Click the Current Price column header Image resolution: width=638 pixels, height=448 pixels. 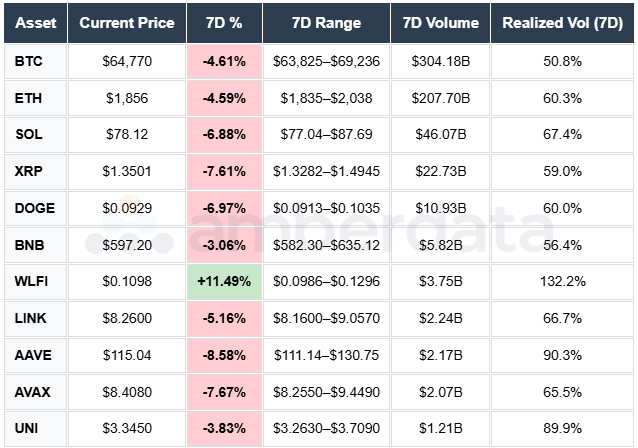tap(126, 22)
